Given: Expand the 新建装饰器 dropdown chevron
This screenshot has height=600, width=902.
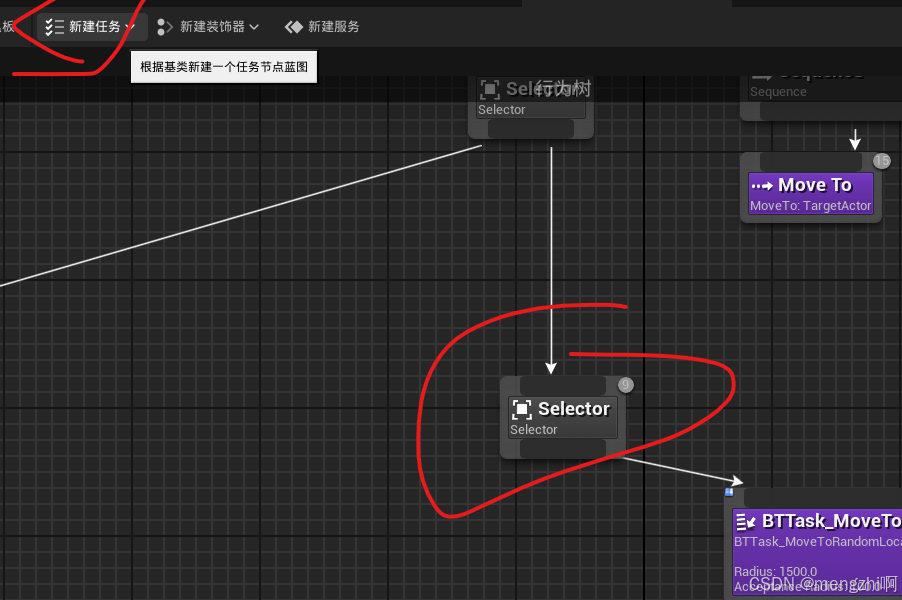Looking at the screenshot, I should point(254,27).
